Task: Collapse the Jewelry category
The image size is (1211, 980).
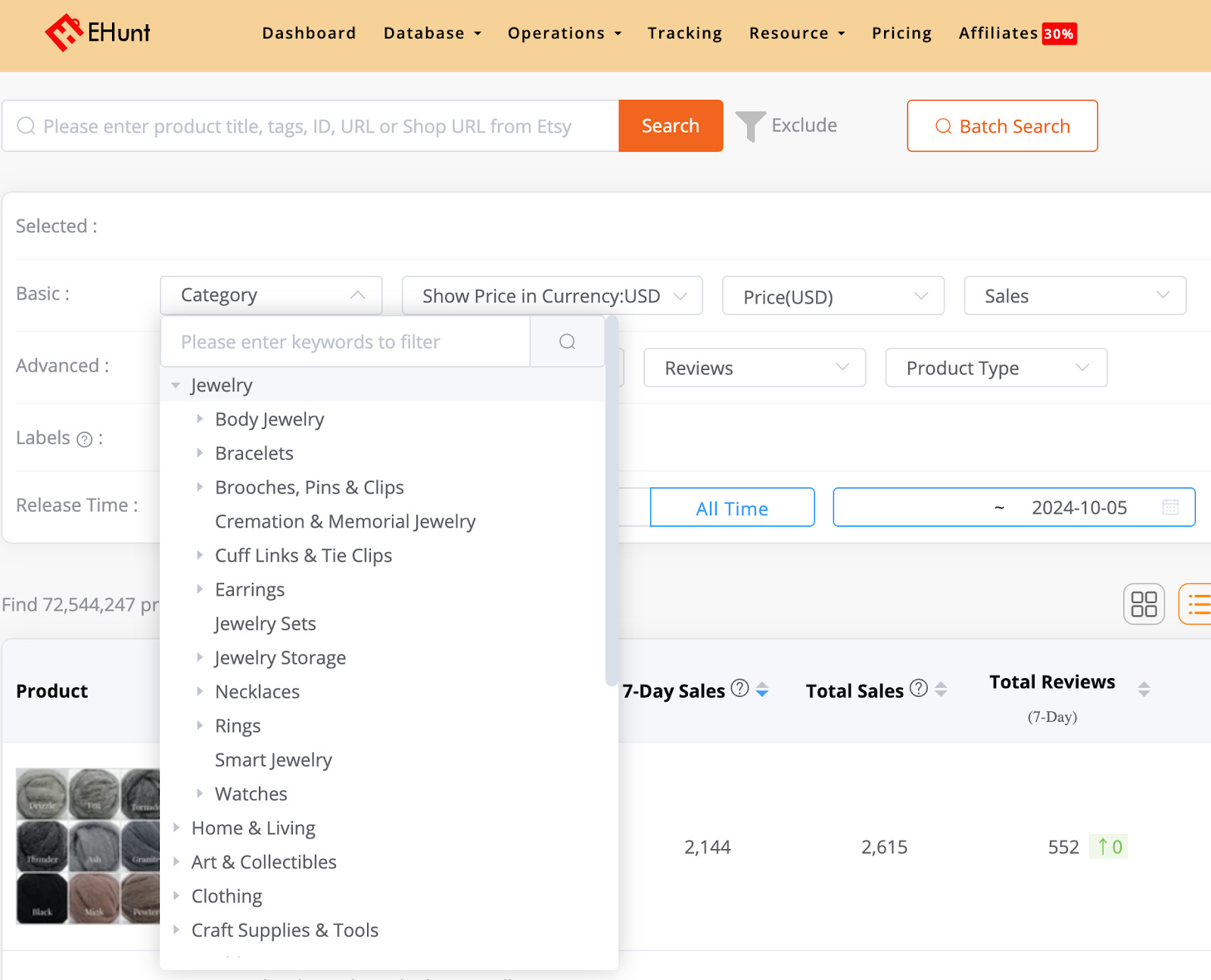Action: pyautogui.click(x=176, y=385)
